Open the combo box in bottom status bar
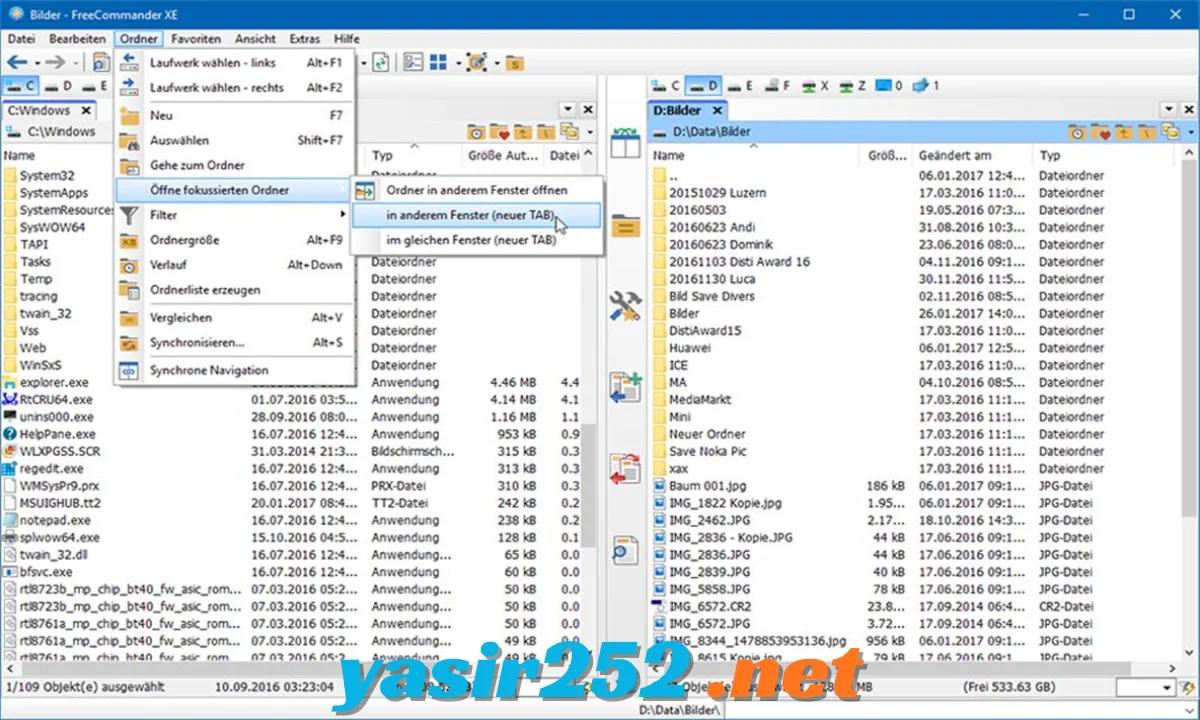The height and width of the screenshot is (720, 1200). (1146, 688)
